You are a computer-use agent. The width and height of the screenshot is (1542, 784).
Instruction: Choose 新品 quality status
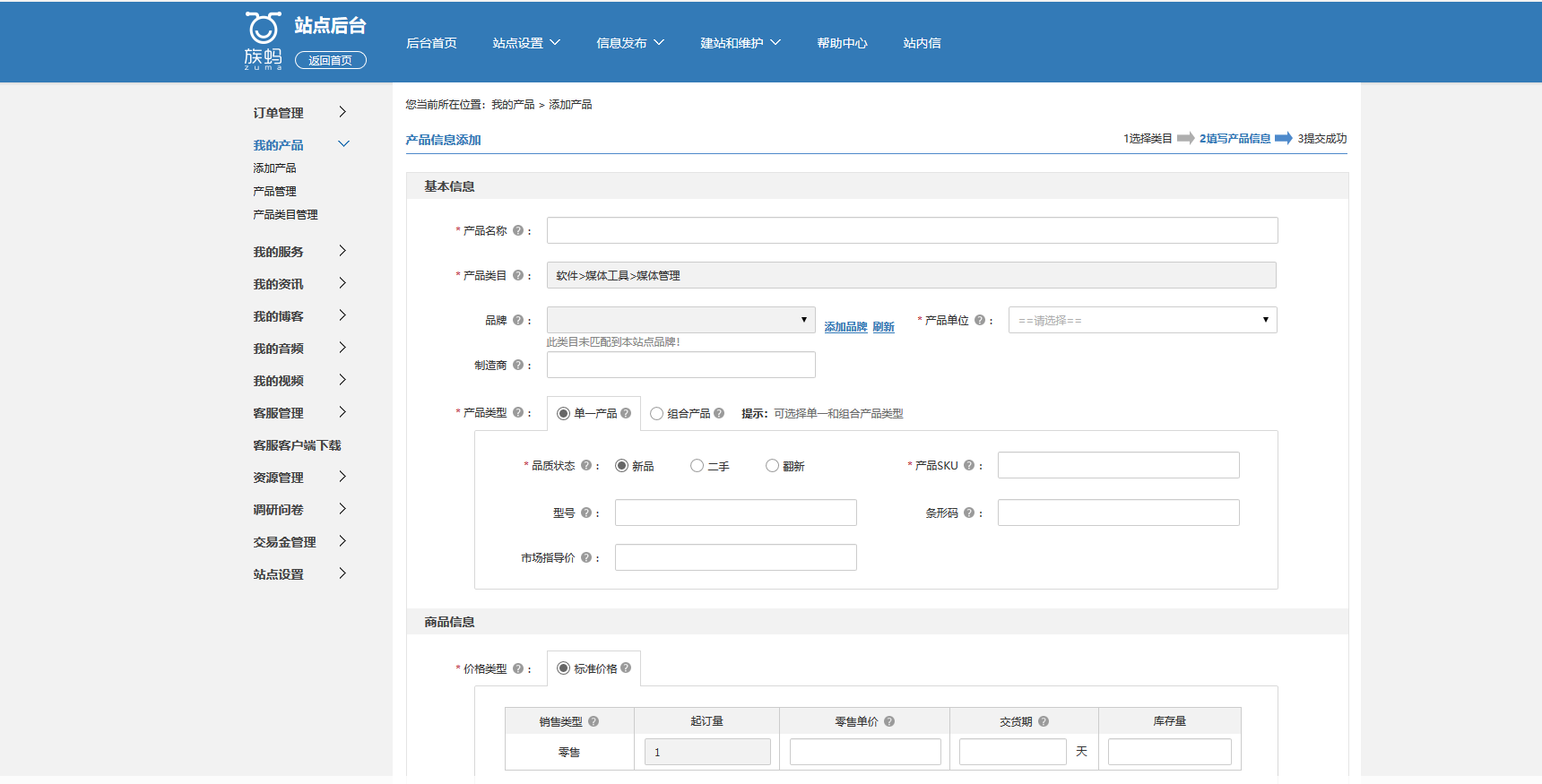click(621, 466)
